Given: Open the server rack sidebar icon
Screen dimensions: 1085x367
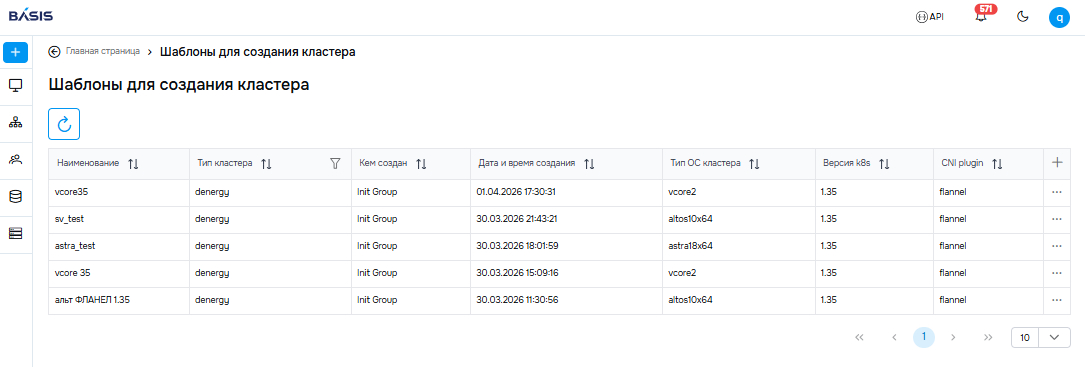Looking at the screenshot, I should 15,233.
